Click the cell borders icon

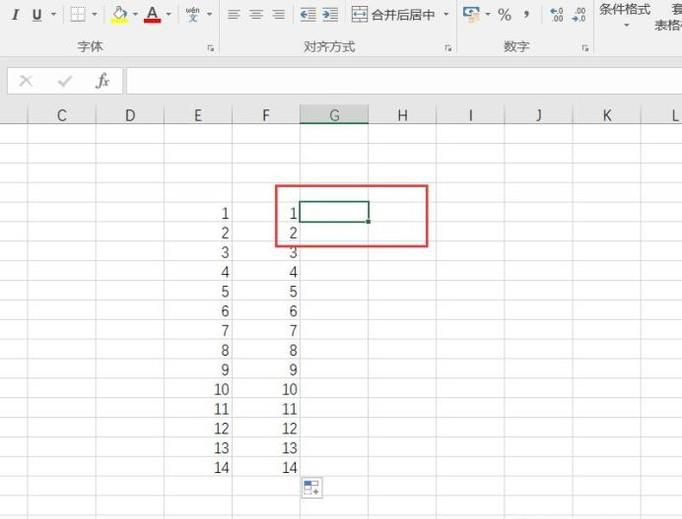pyautogui.click(x=77, y=15)
